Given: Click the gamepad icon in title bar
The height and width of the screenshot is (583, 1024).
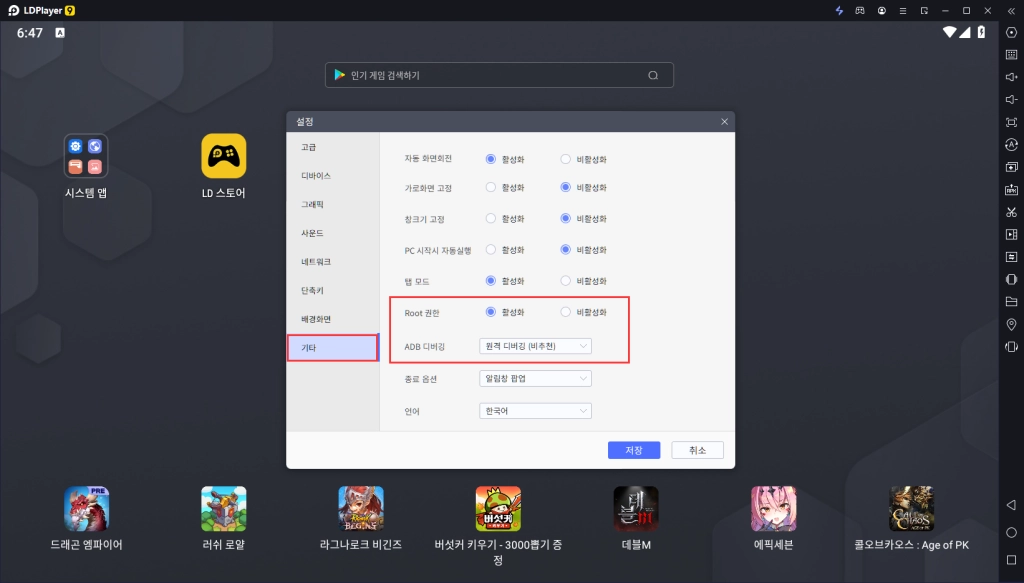Looking at the screenshot, I should [860, 10].
